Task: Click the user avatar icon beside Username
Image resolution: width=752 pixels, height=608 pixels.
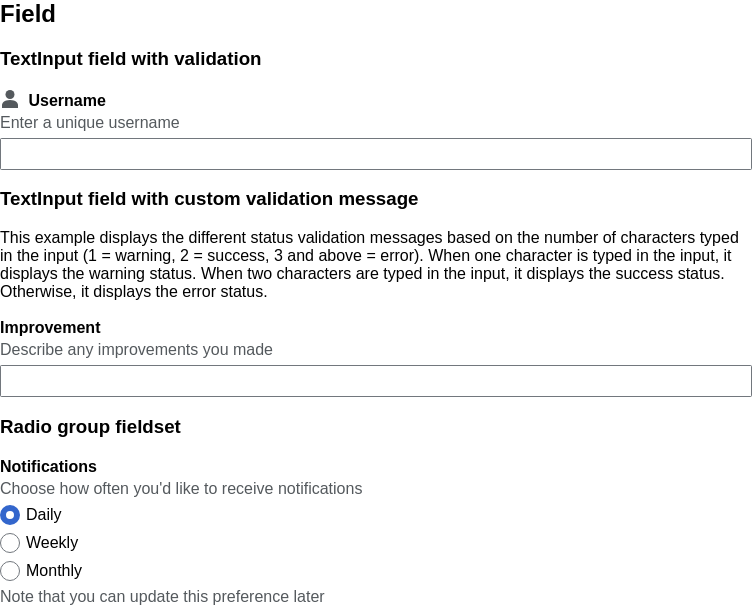Action: [10, 99]
